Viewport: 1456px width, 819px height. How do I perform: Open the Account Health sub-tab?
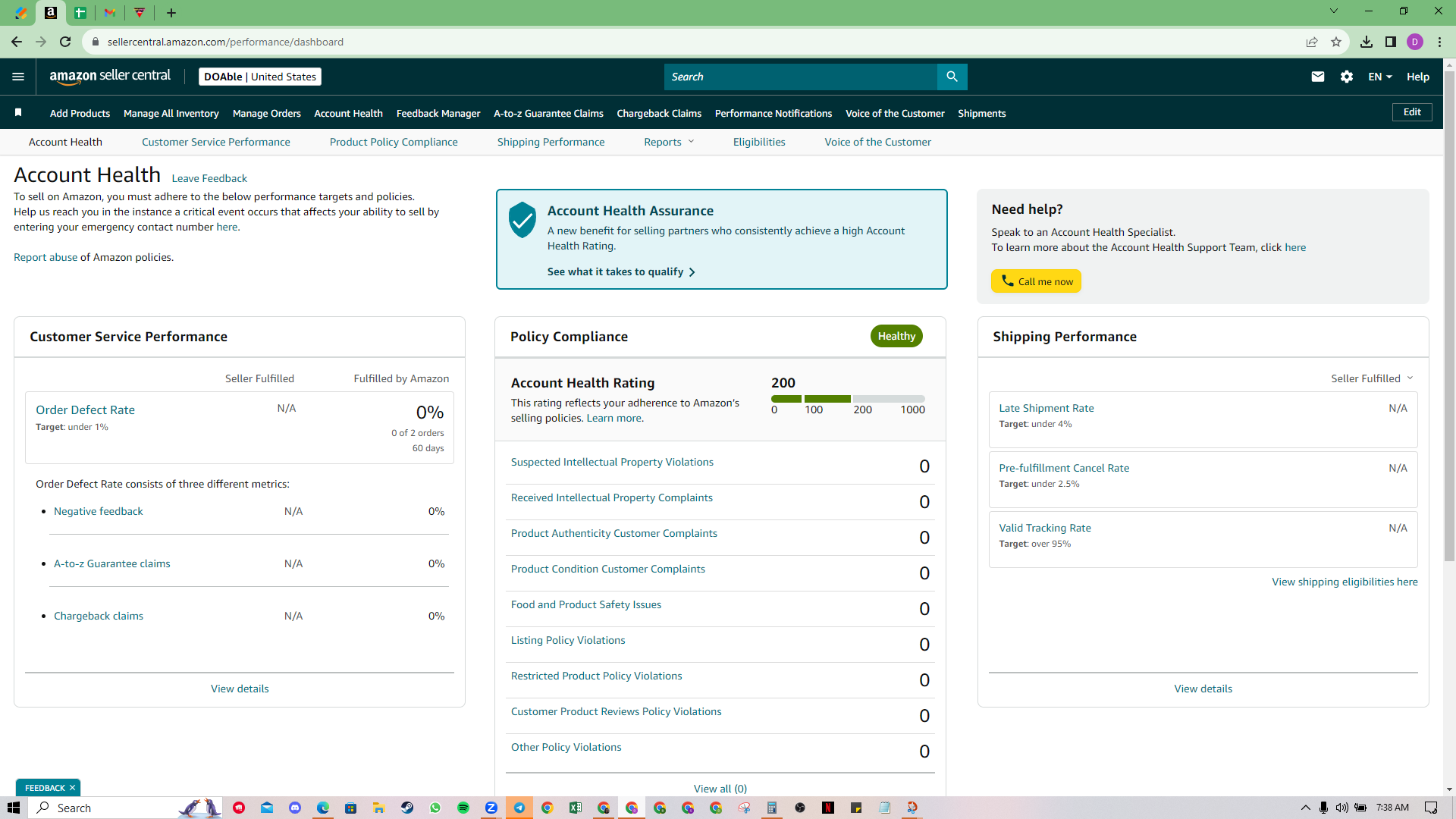[x=65, y=142]
